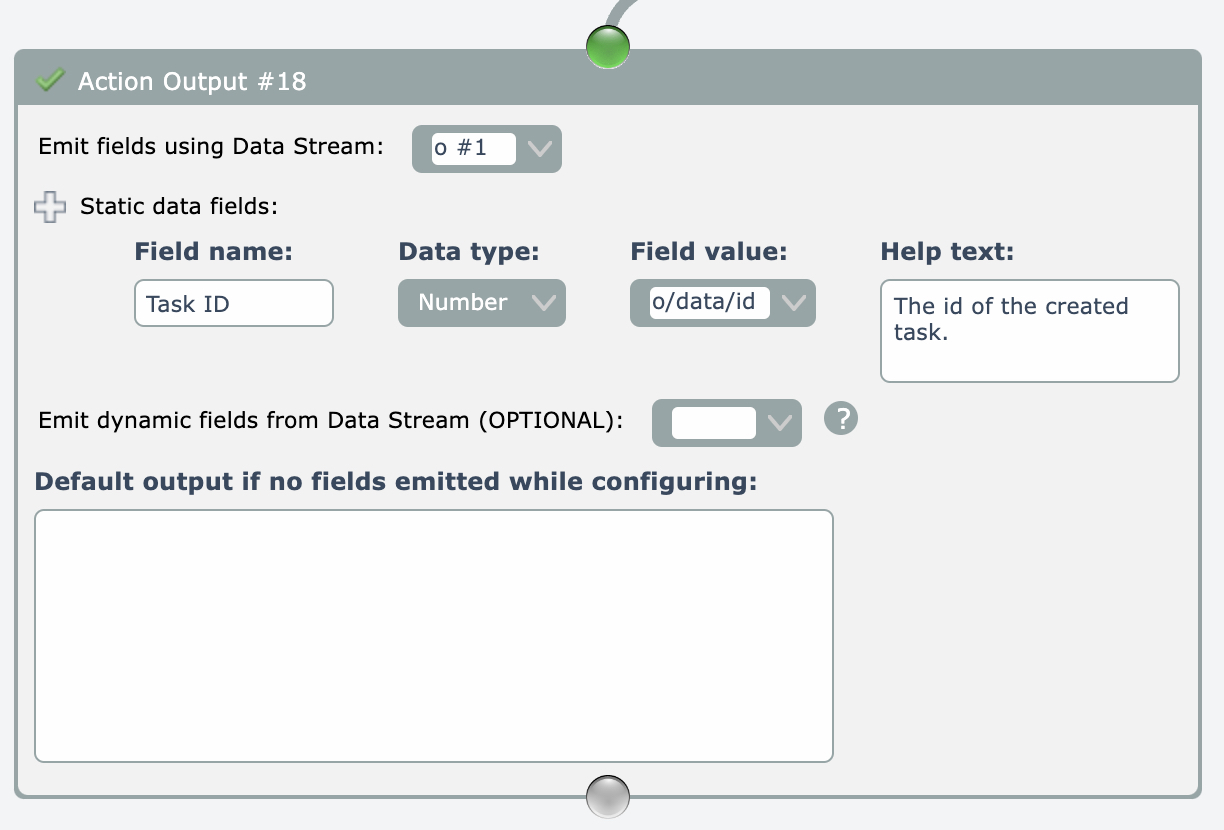Click the 'Static data fields:' label
1224x830 pixels.
[x=178, y=207]
